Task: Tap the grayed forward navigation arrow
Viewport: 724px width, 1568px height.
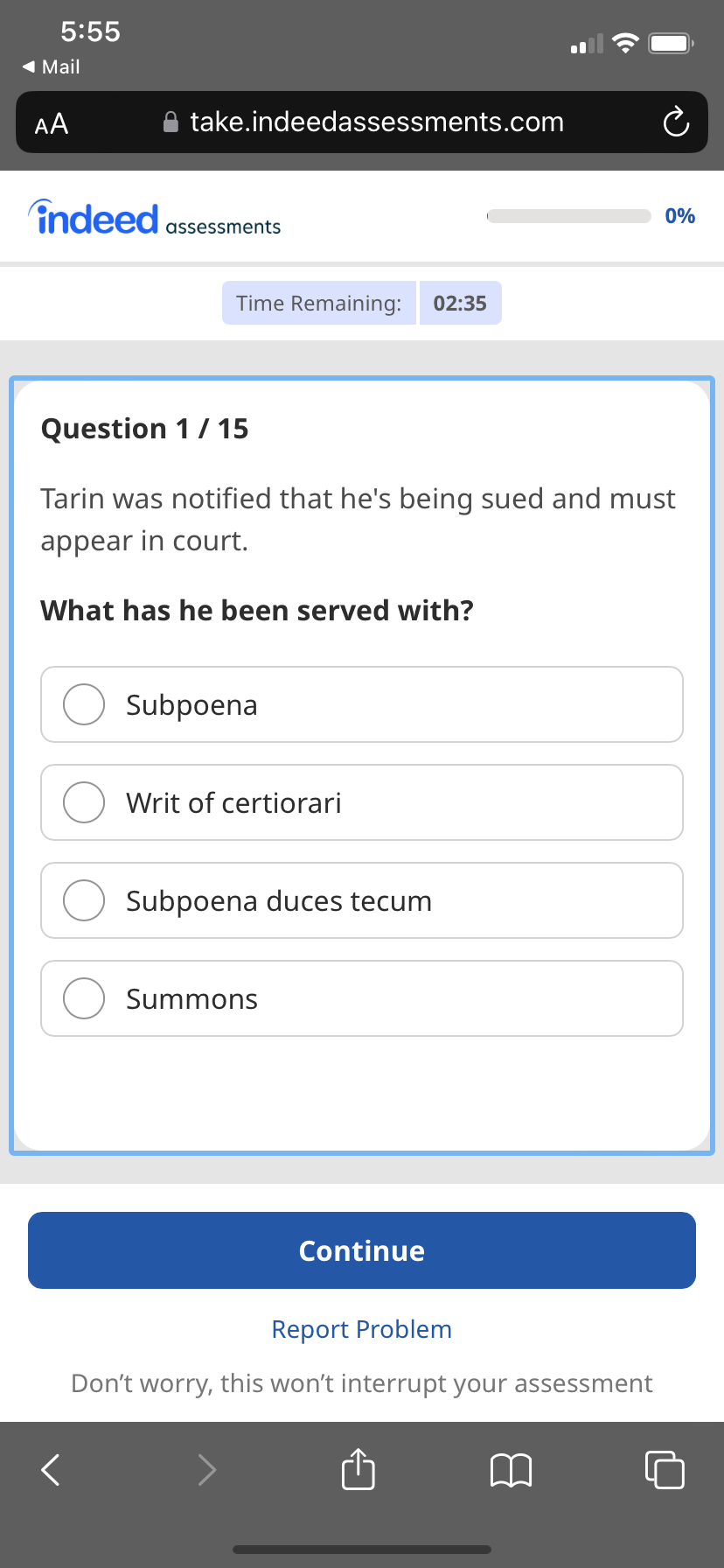Action: [x=206, y=1470]
